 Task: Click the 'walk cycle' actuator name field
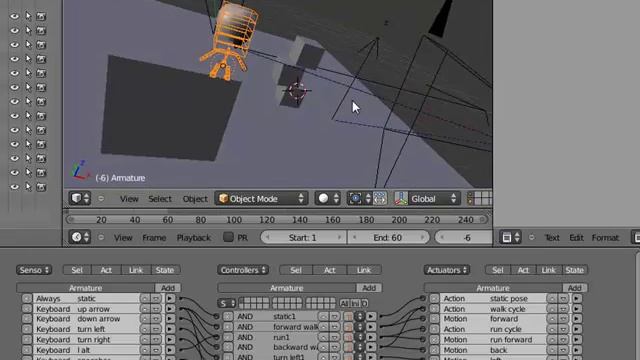pyautogui.click(x=516, y=309)
